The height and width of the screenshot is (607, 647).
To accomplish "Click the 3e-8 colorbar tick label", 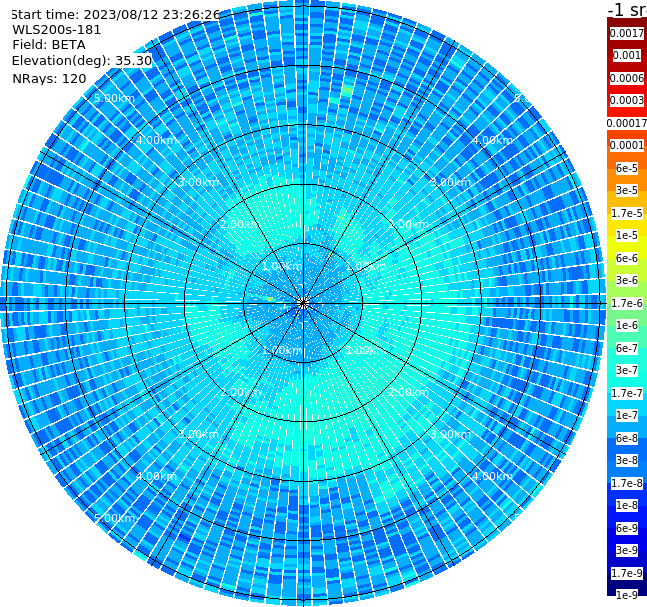I will pyautogui.click(x=627, y=460).
